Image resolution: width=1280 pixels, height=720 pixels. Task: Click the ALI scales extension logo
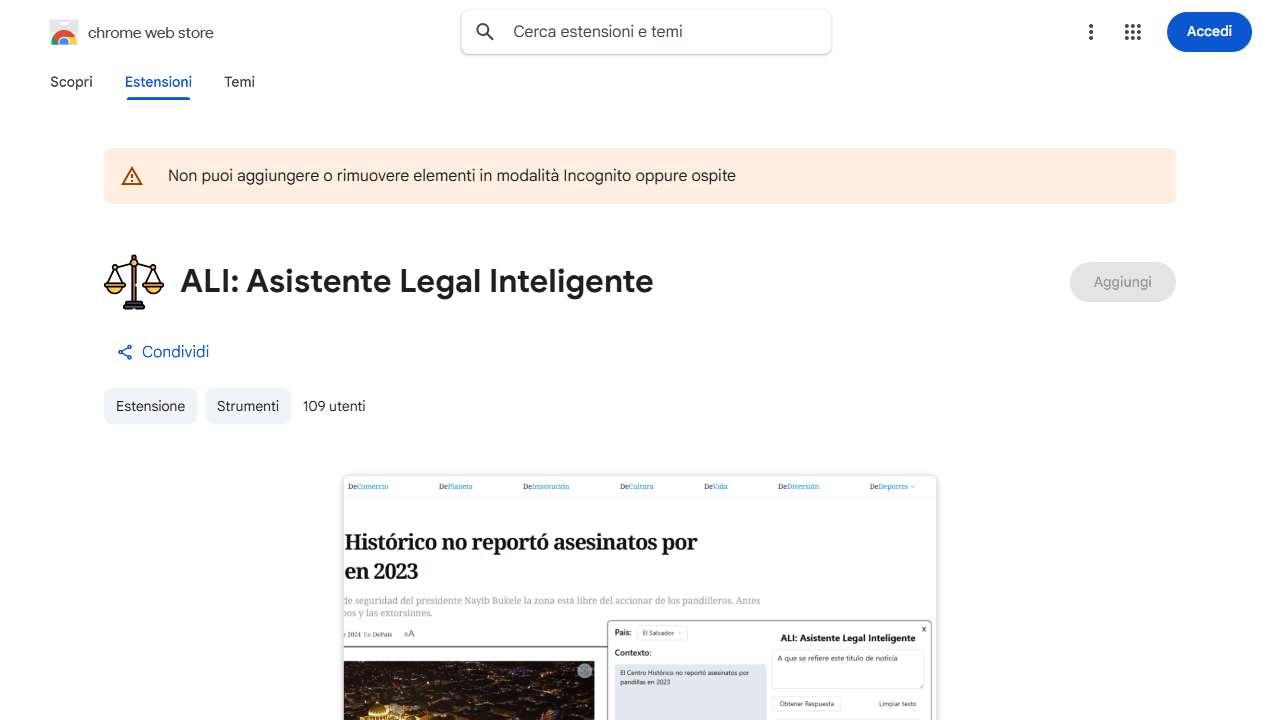(133, 281)
